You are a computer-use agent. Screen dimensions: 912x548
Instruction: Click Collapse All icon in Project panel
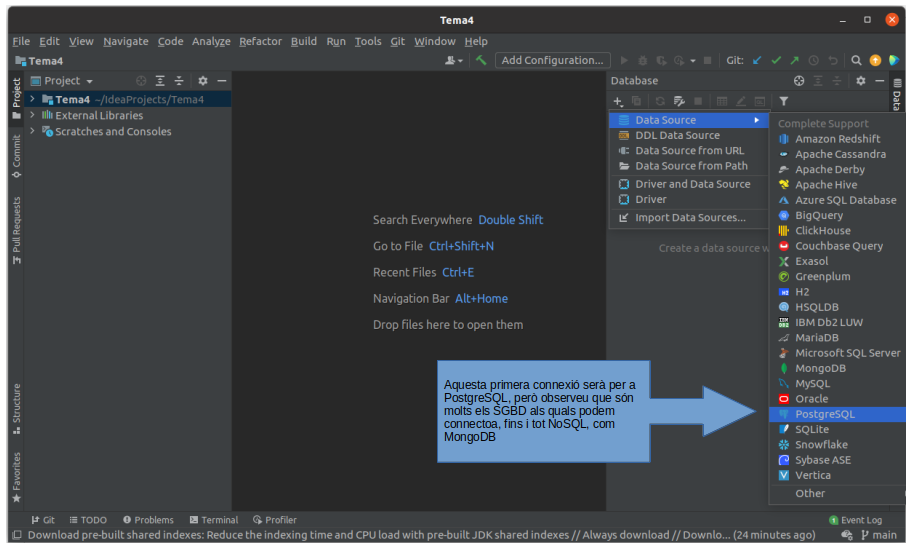point(179,81)
